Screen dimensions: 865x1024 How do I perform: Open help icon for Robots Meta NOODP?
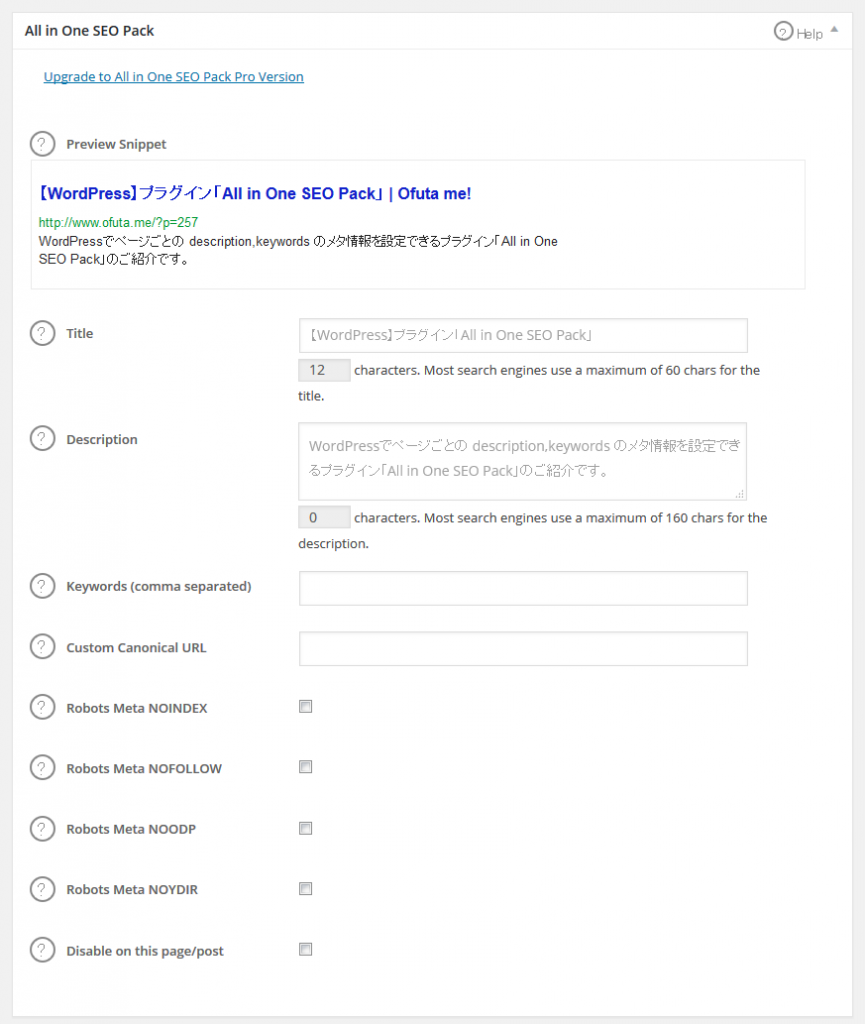coord(42,829)
